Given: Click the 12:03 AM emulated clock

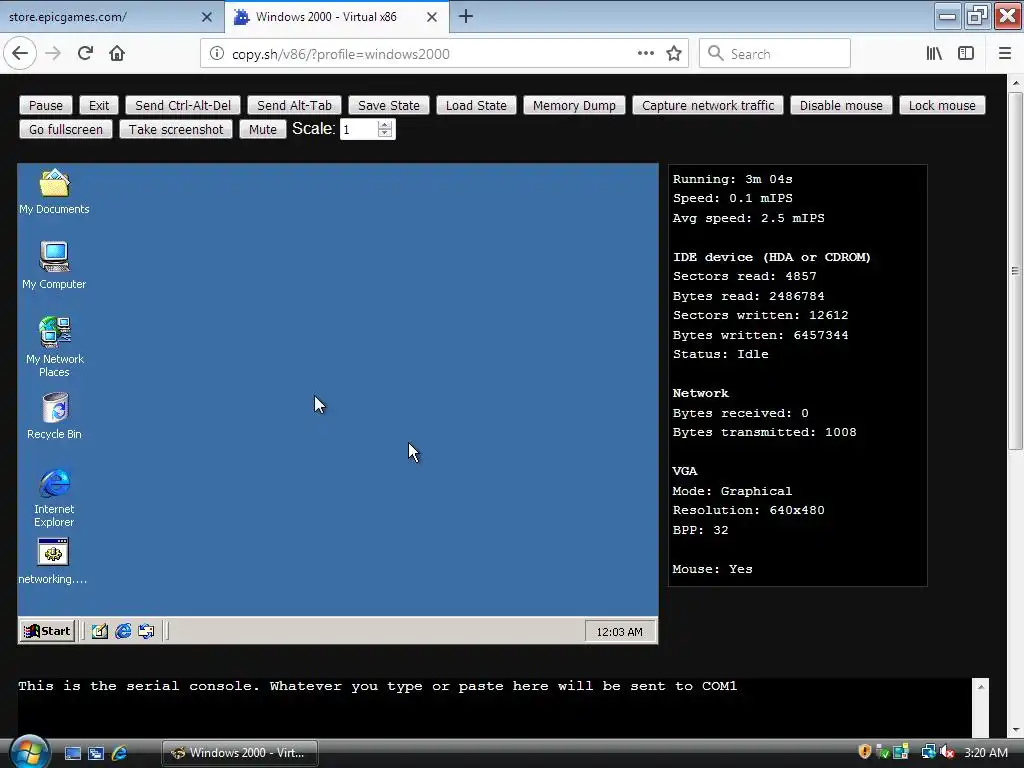Looking at the screenshot, I should 620,632.
